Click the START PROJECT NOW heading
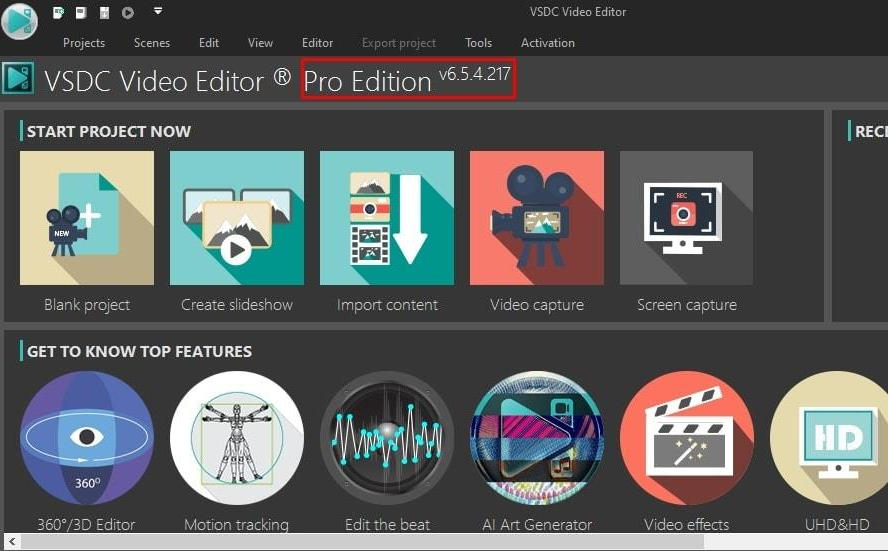888x551 pixels. (x=109, y=131)
